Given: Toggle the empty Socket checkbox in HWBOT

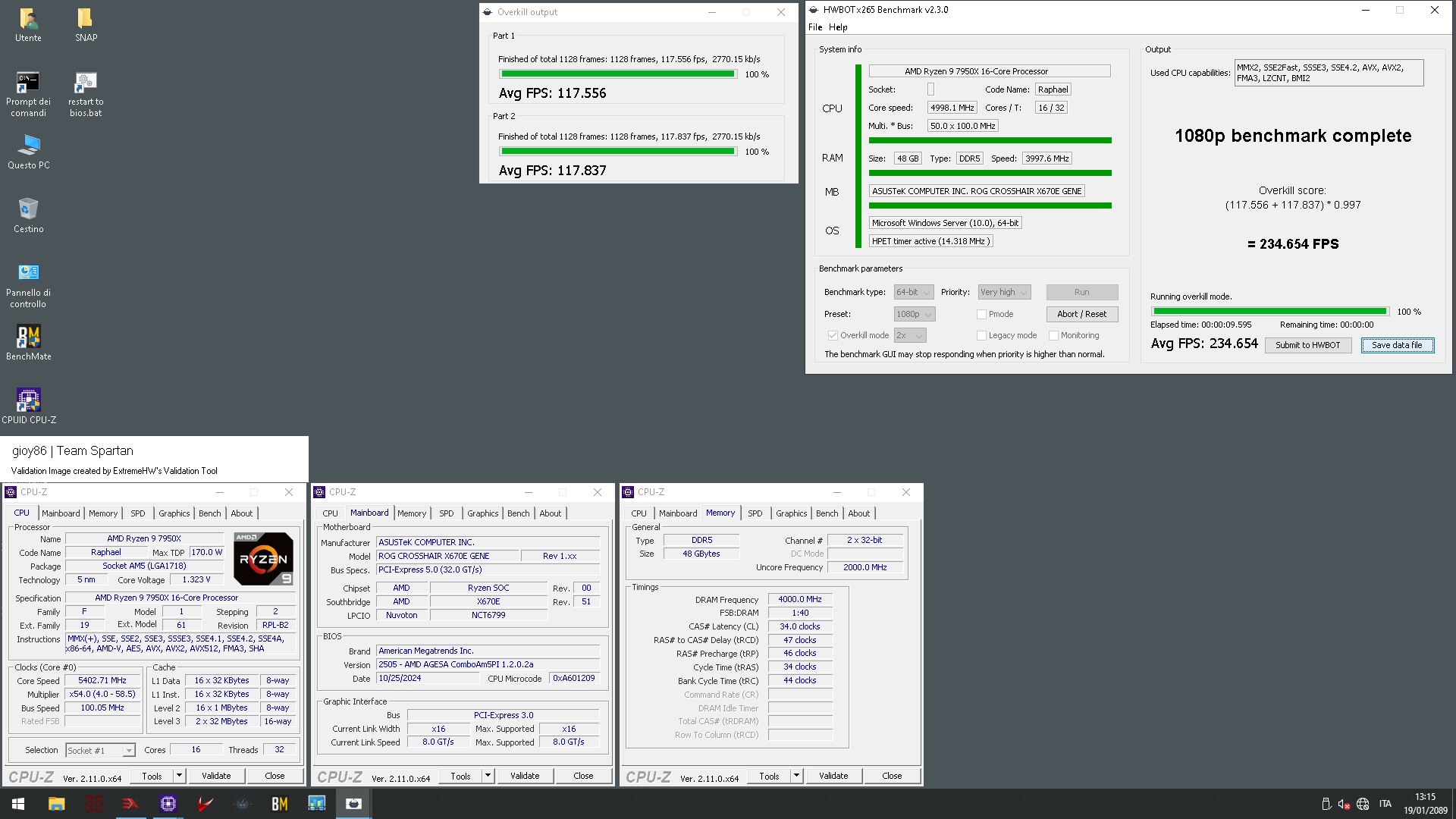Looking at the screenshot, I should click(930, 89).
